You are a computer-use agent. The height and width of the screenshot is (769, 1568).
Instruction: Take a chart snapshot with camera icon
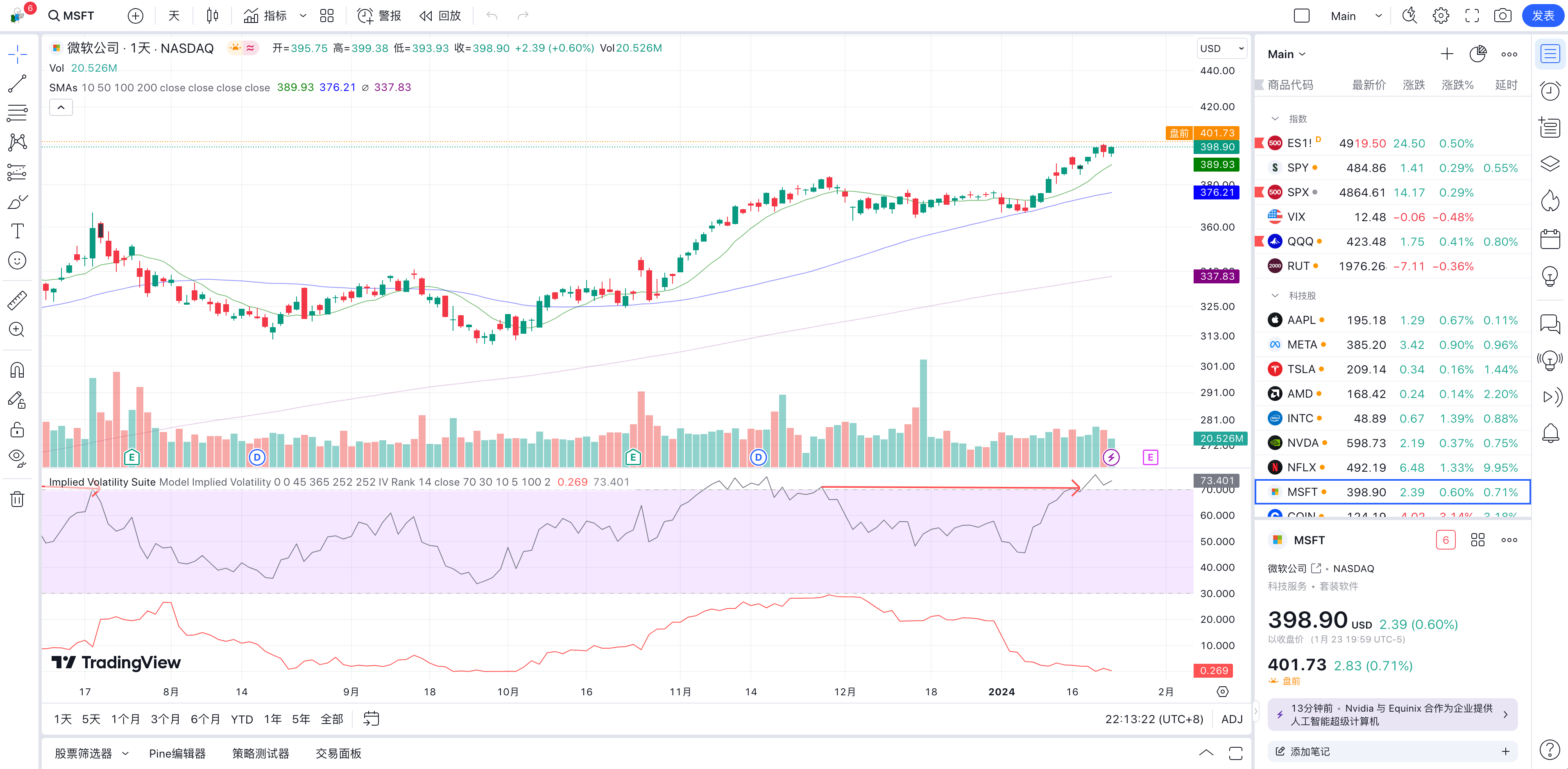click(1503, 16)
